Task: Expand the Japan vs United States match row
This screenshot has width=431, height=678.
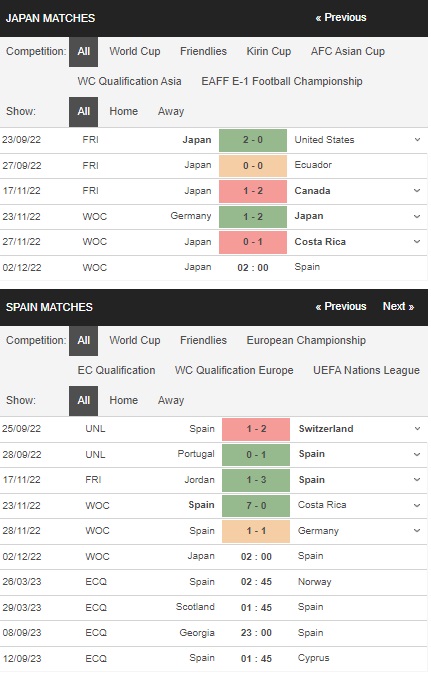Action: [x=417, y=140]
